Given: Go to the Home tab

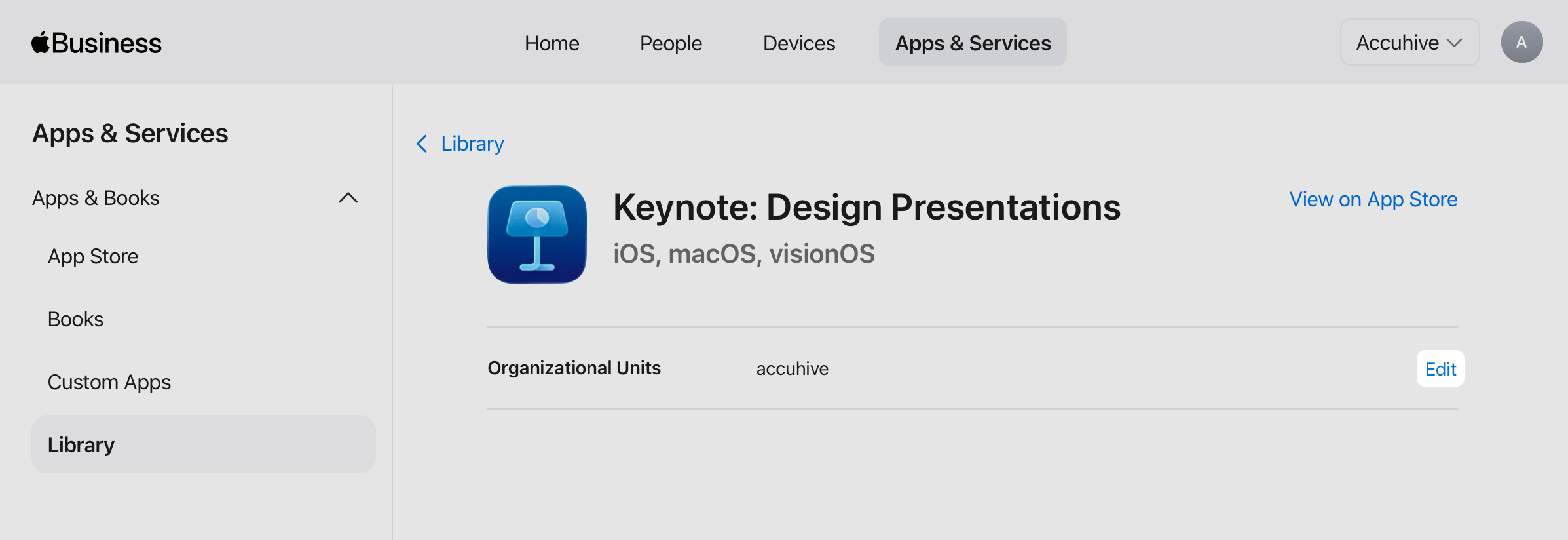Looking at the screenshot, I should (x=551, y=43).
